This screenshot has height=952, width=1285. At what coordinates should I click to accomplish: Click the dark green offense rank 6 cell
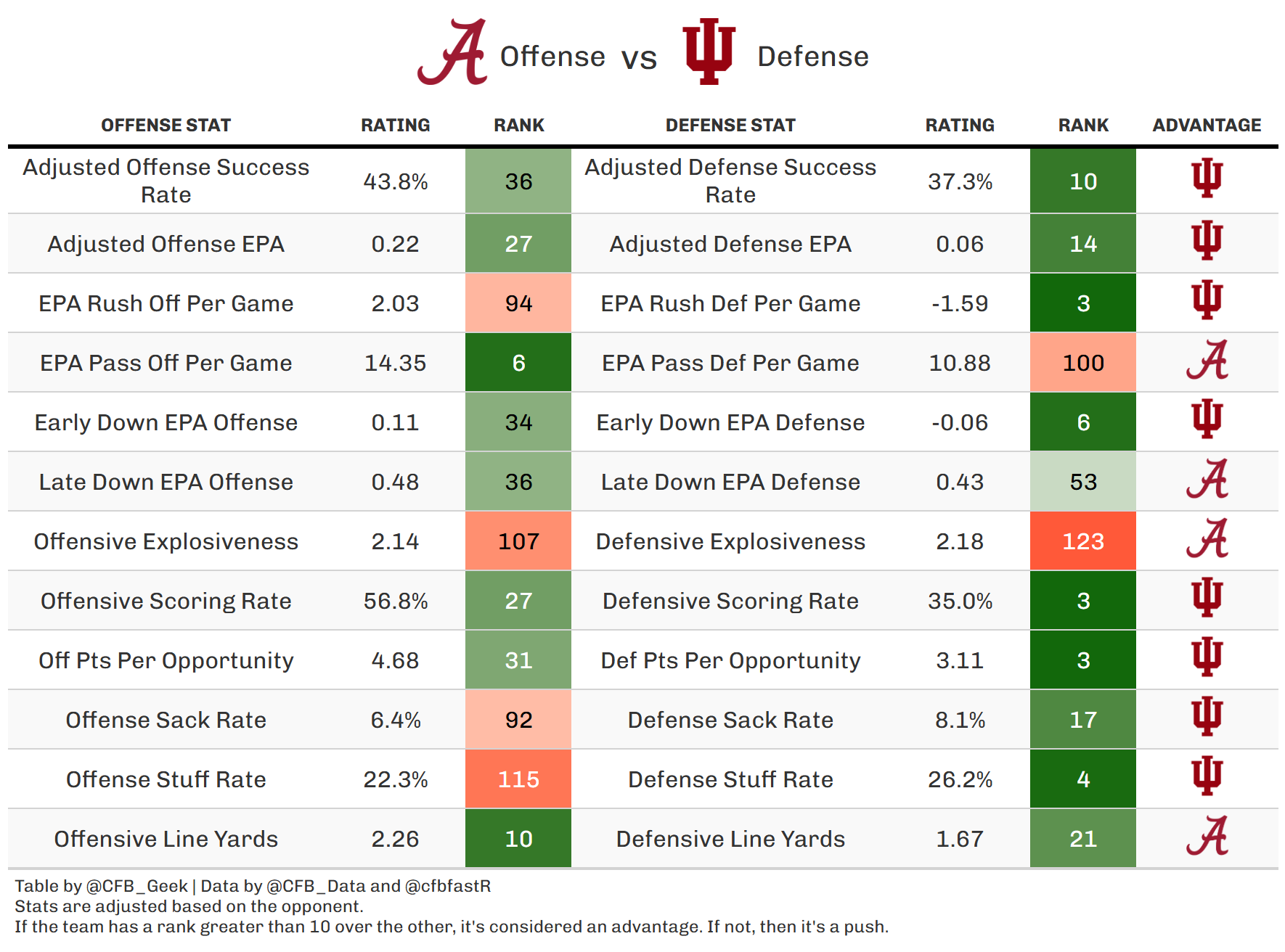coord(518,363)
